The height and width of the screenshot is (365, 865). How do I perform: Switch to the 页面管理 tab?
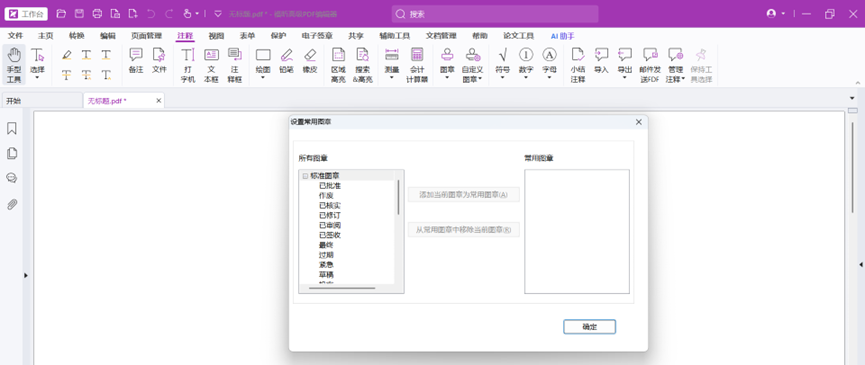146,36
